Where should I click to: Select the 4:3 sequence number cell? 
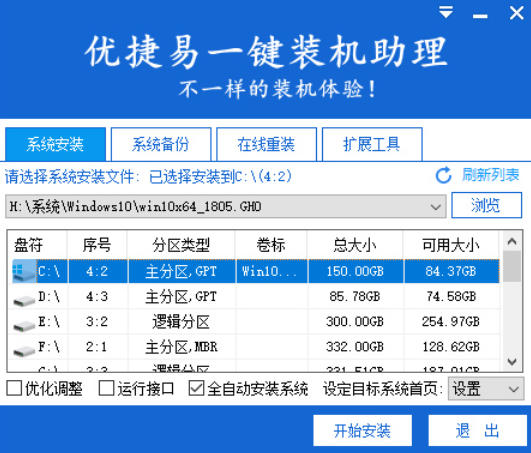point(97,297)
